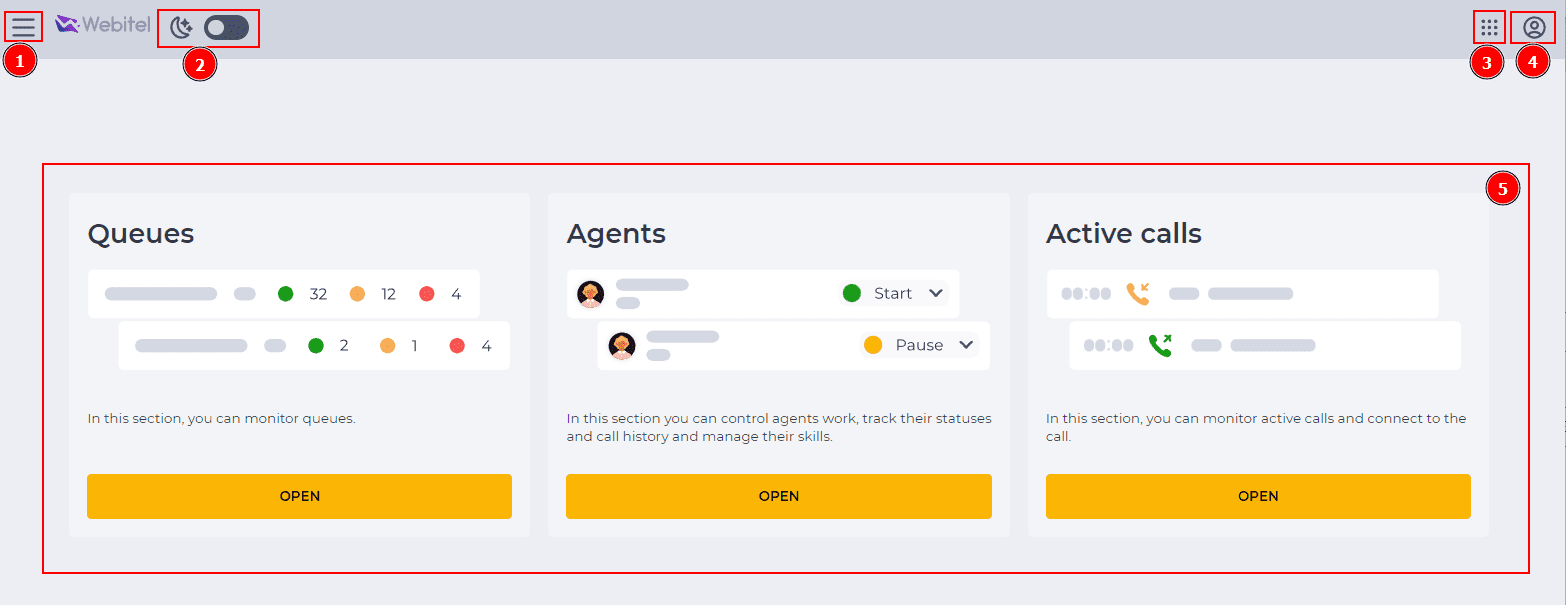Open the hamburger navigation menu
The width and height of the screenshot is (1566, 605).
tap(23, 27)
